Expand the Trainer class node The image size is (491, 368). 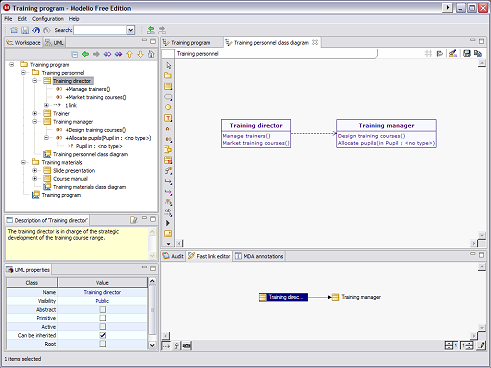[35, 113]
